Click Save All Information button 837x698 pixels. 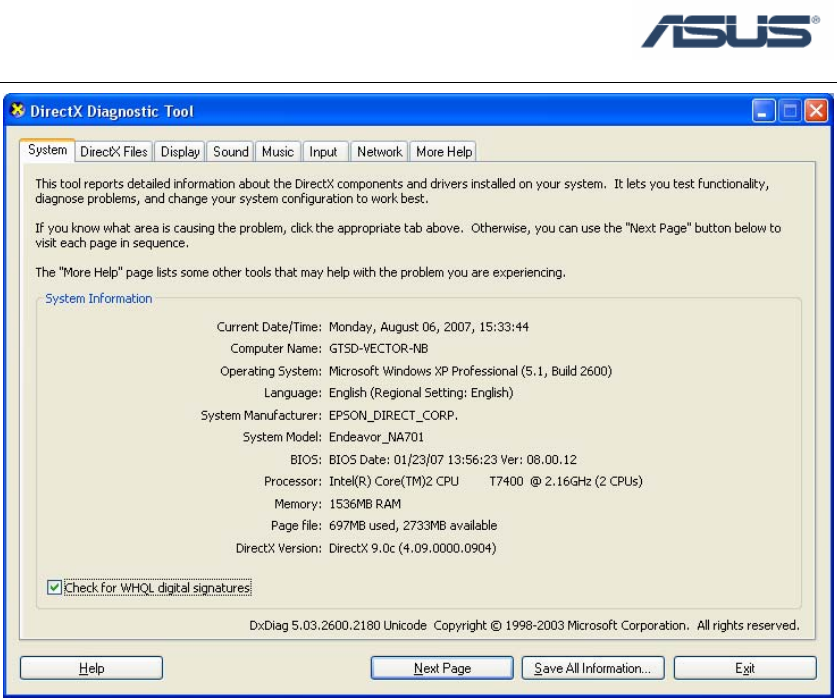tap(593, 668)
